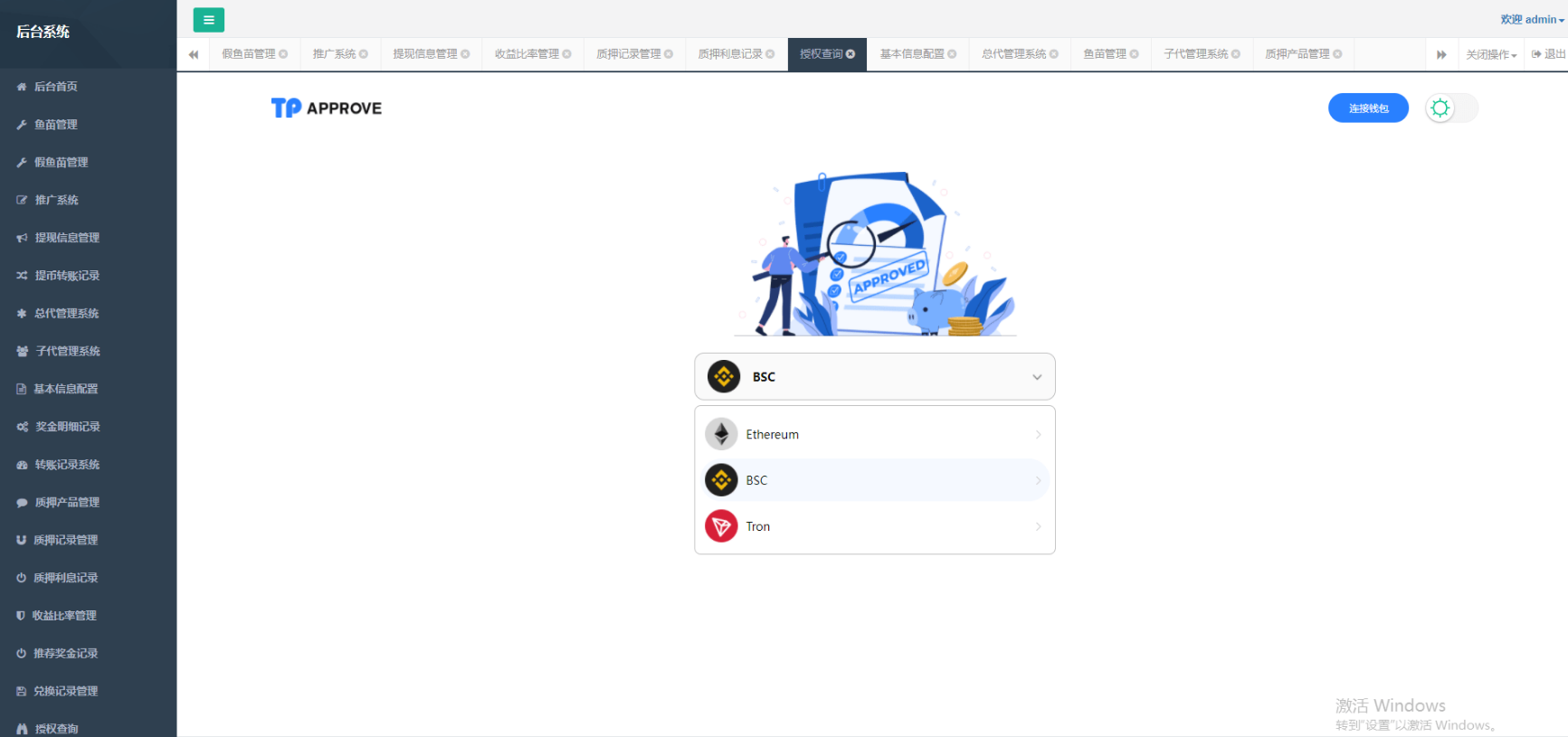
Task: Select the BSC option in list
Action: (x=874, y=480)
